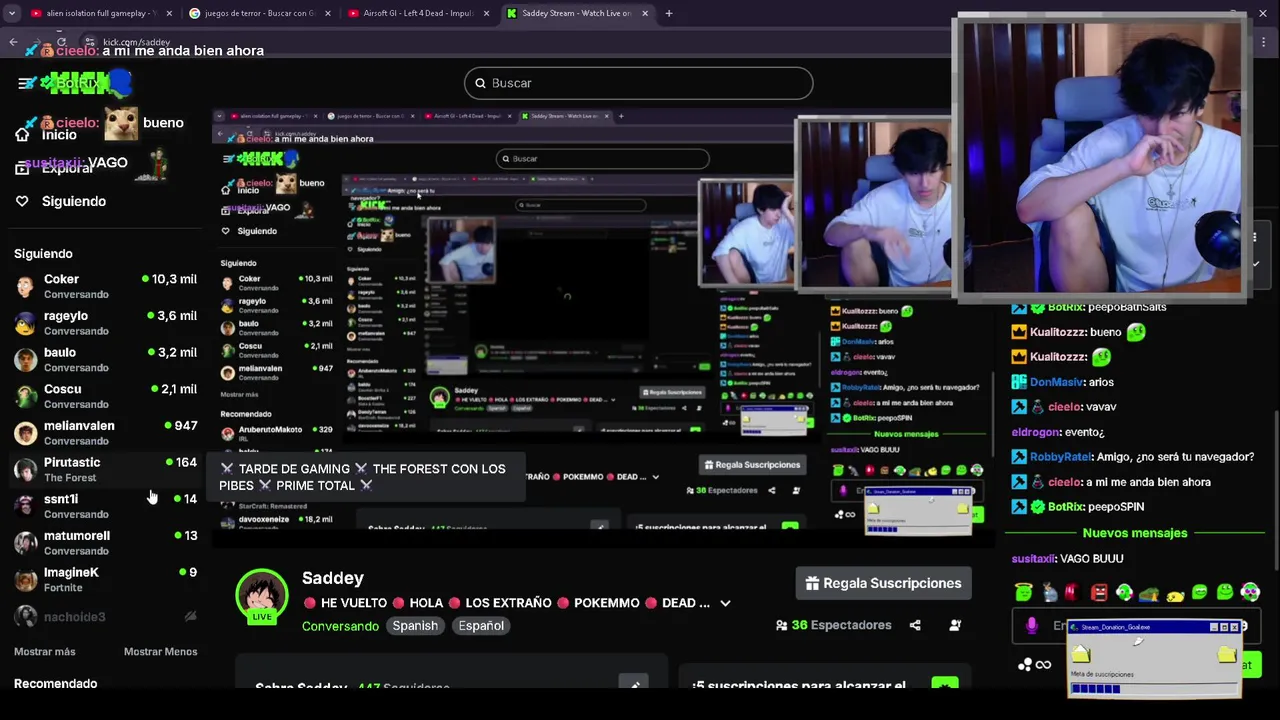The image size is (1280, 720).
Task: Insert the red hair emote
Action: (x=1073, y=592)
